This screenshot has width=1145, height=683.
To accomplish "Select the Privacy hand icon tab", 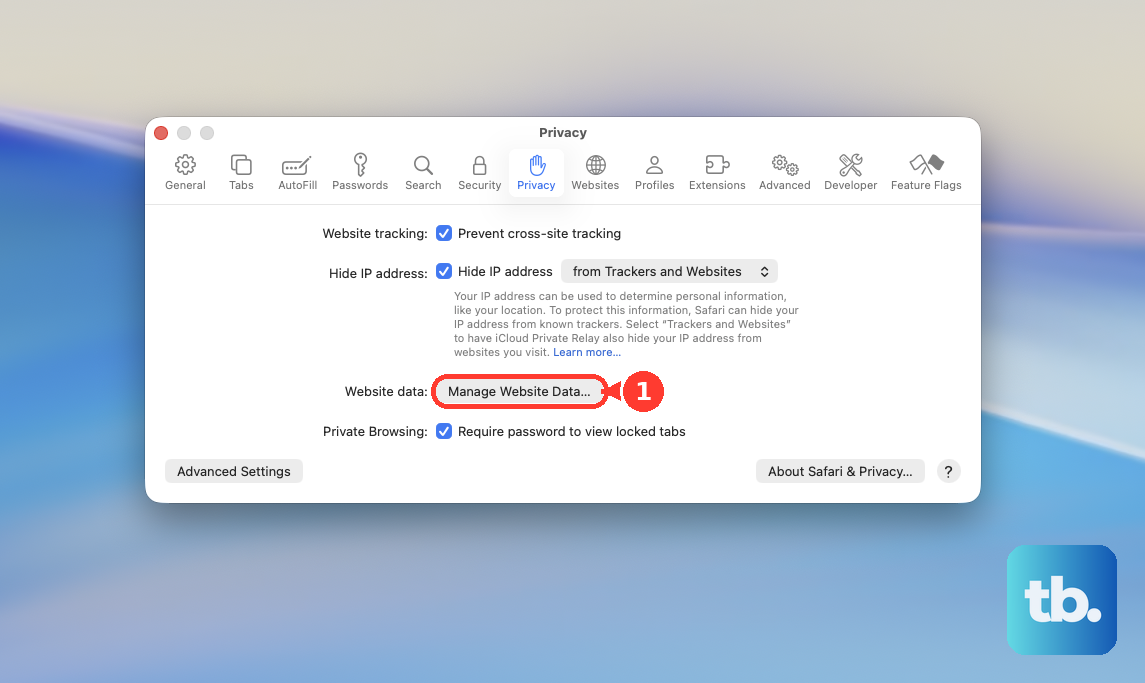I will [x=536, y=172].
